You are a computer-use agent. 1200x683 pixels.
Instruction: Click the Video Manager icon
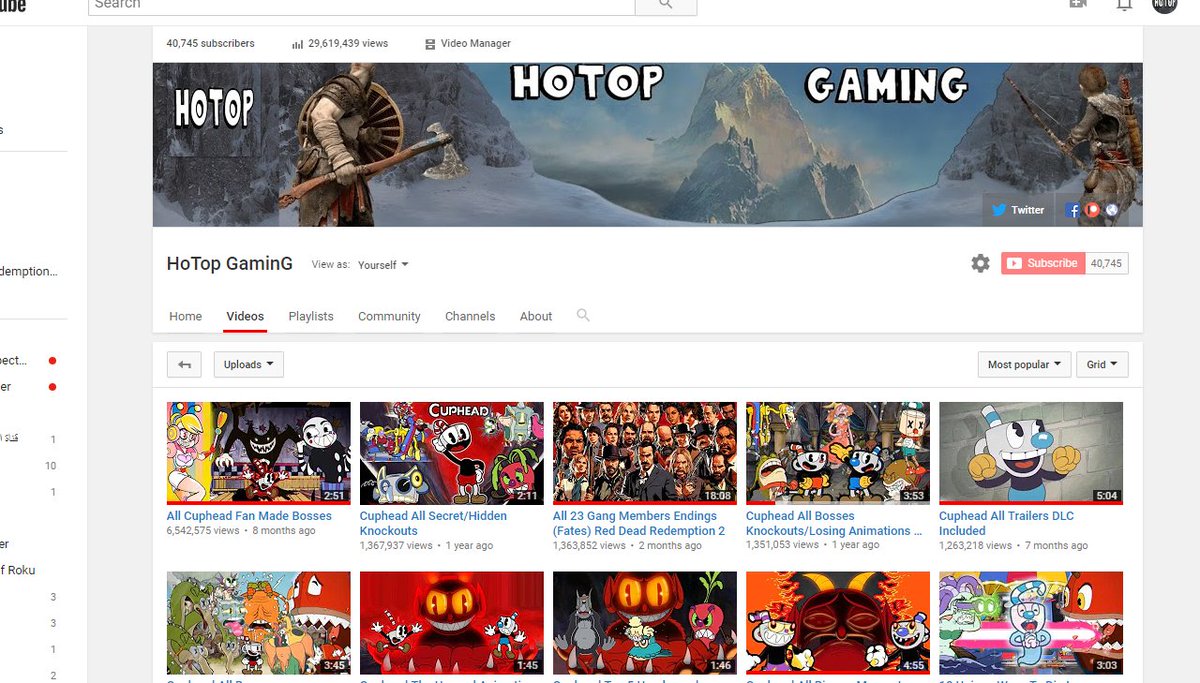(x=430, y=44)
